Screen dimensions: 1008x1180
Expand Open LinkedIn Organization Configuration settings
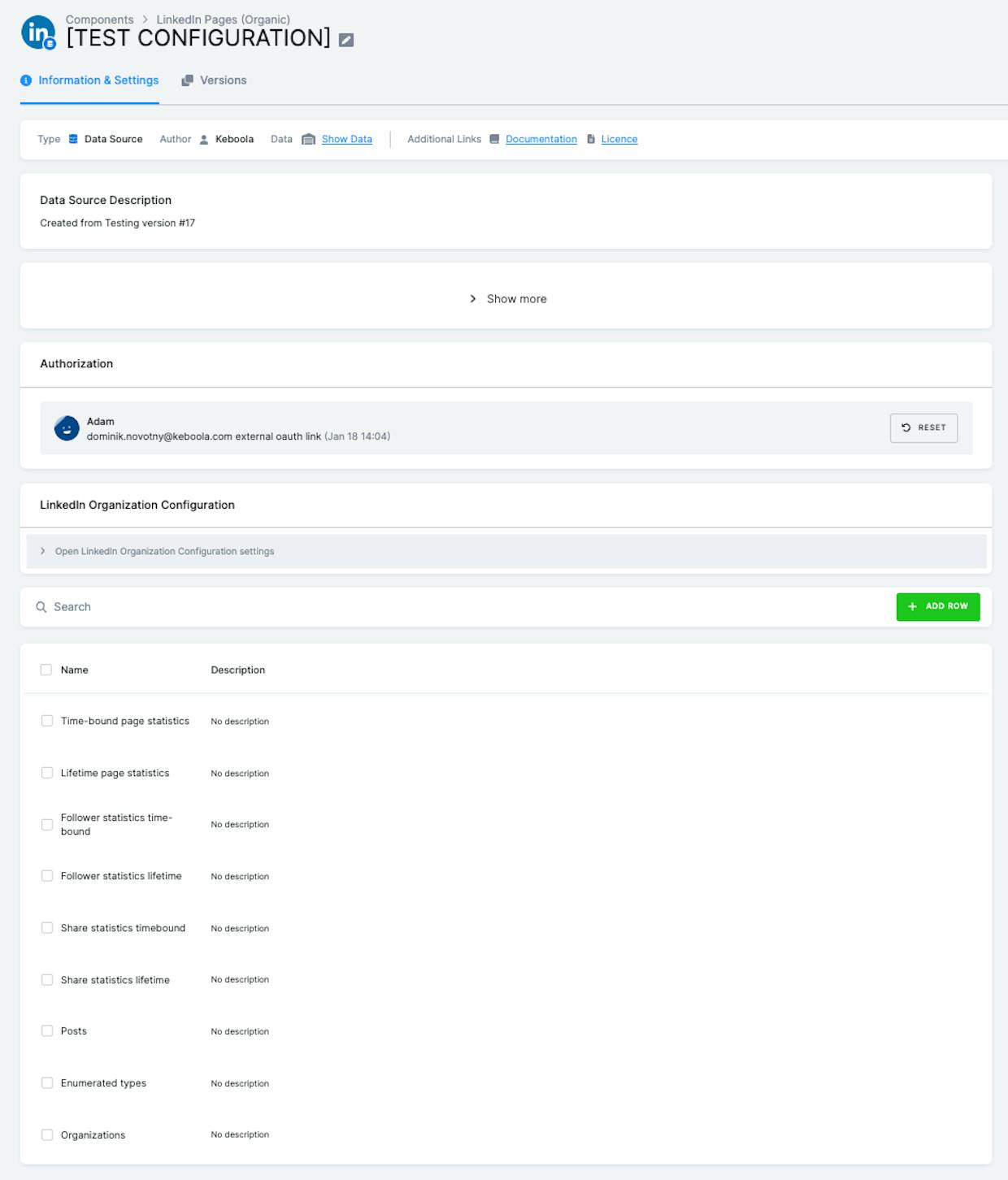tap(506, 551)
